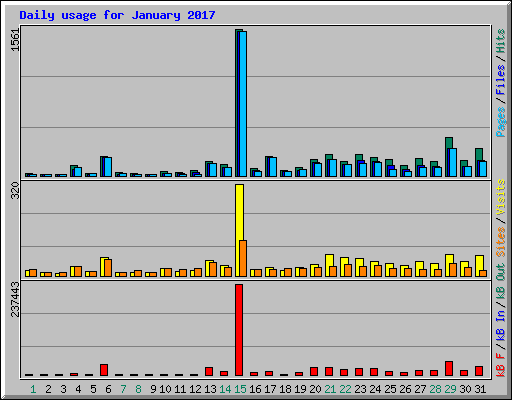Click day 19 on the axis
The width and height of the screenshot is (512, 400).
pos(300,389)
